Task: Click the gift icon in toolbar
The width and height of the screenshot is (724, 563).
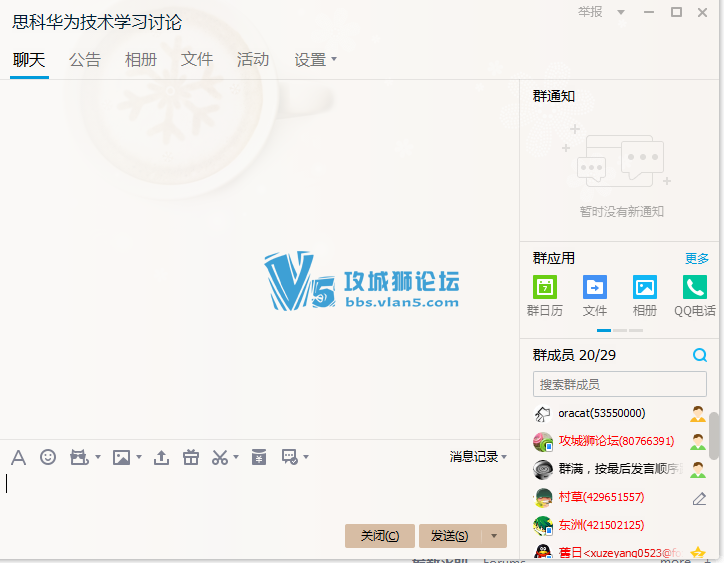Action: click(x=191, y=457)
